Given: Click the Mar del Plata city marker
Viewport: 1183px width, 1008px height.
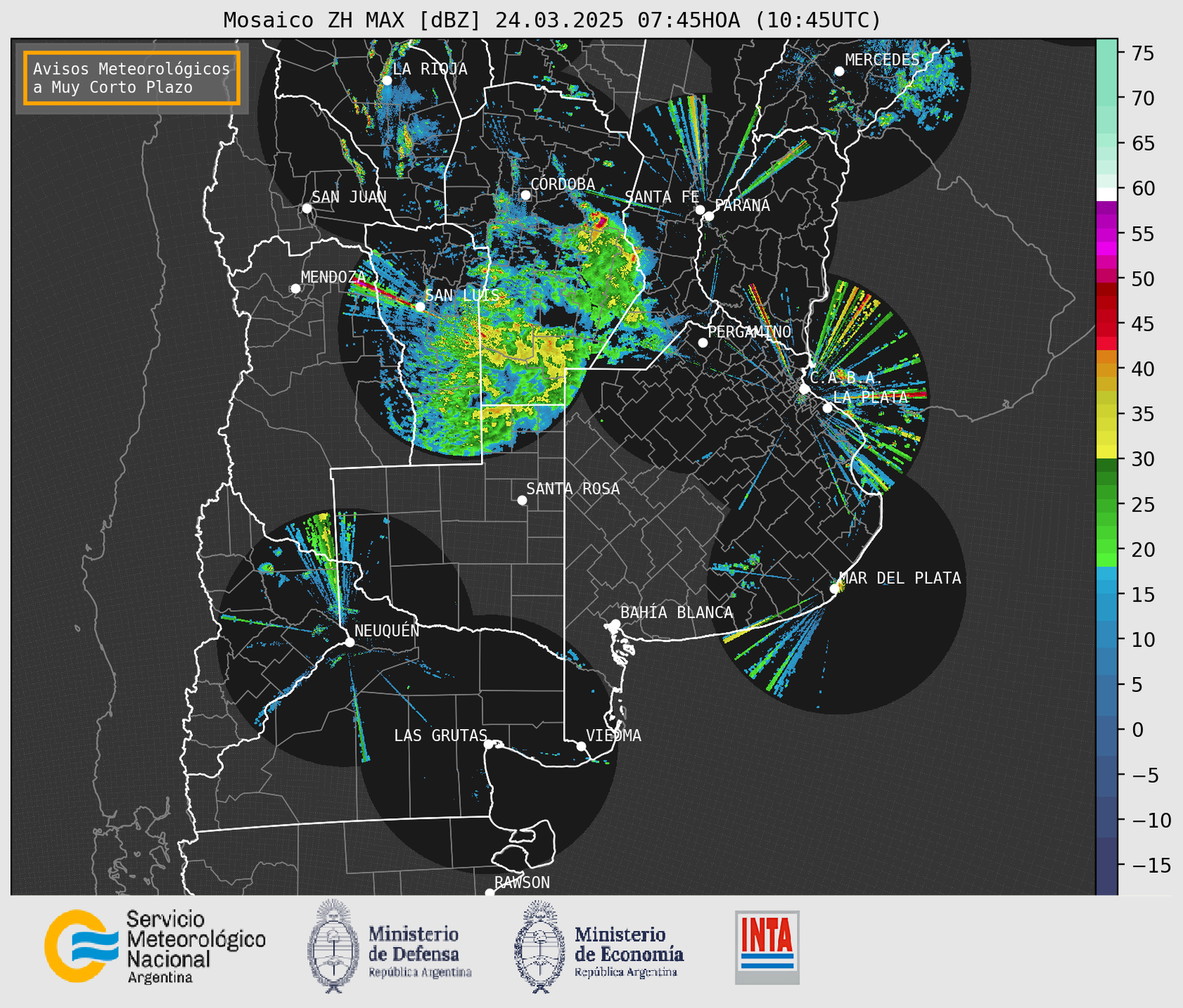Looking at the screenshot, I should pyautogui.click(x=834, y=589).
